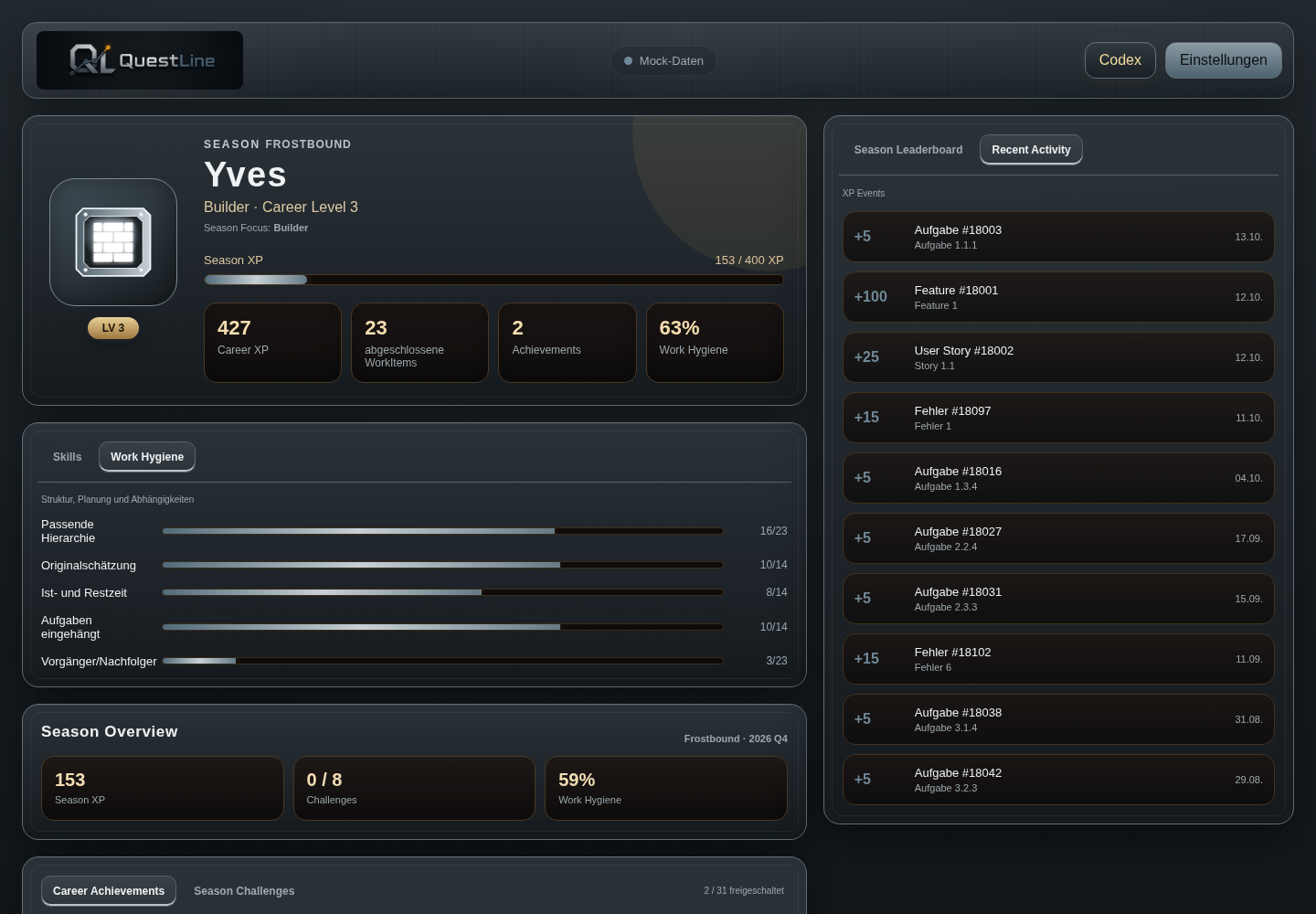Screen dimensions: 1316x914
Task: Click the 0 / 8 Challenges card
Action: (x=414, y=788)
